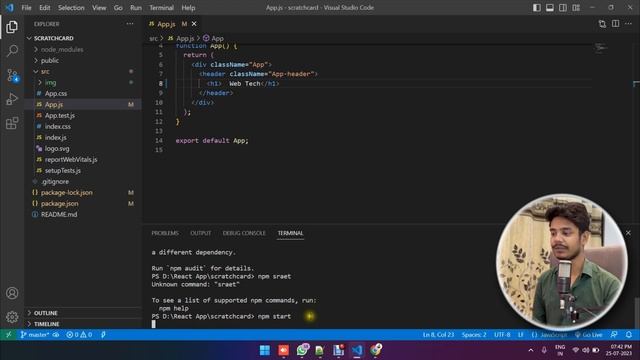Image resolution: width=640 pixels, height=360 pixels.
Task: Change UTF-8 file encoding
Action: click(502, 335)
